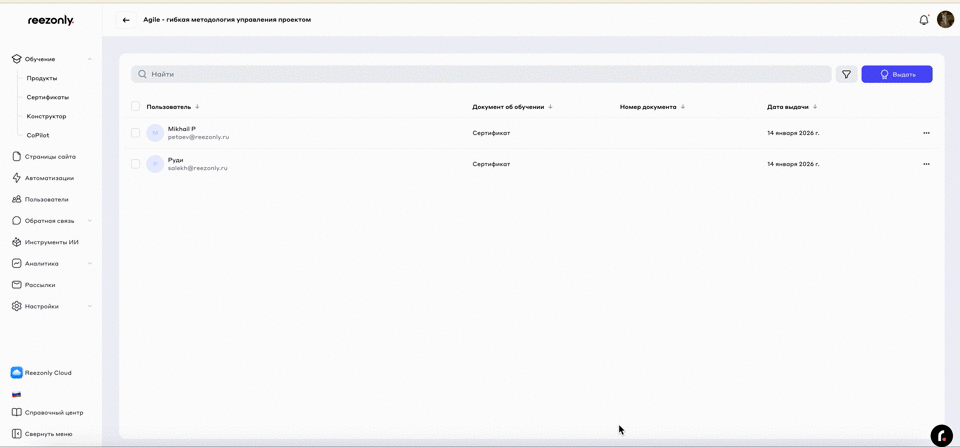Open the user profile avatar
960x447 pixels.
coord(945,20)
